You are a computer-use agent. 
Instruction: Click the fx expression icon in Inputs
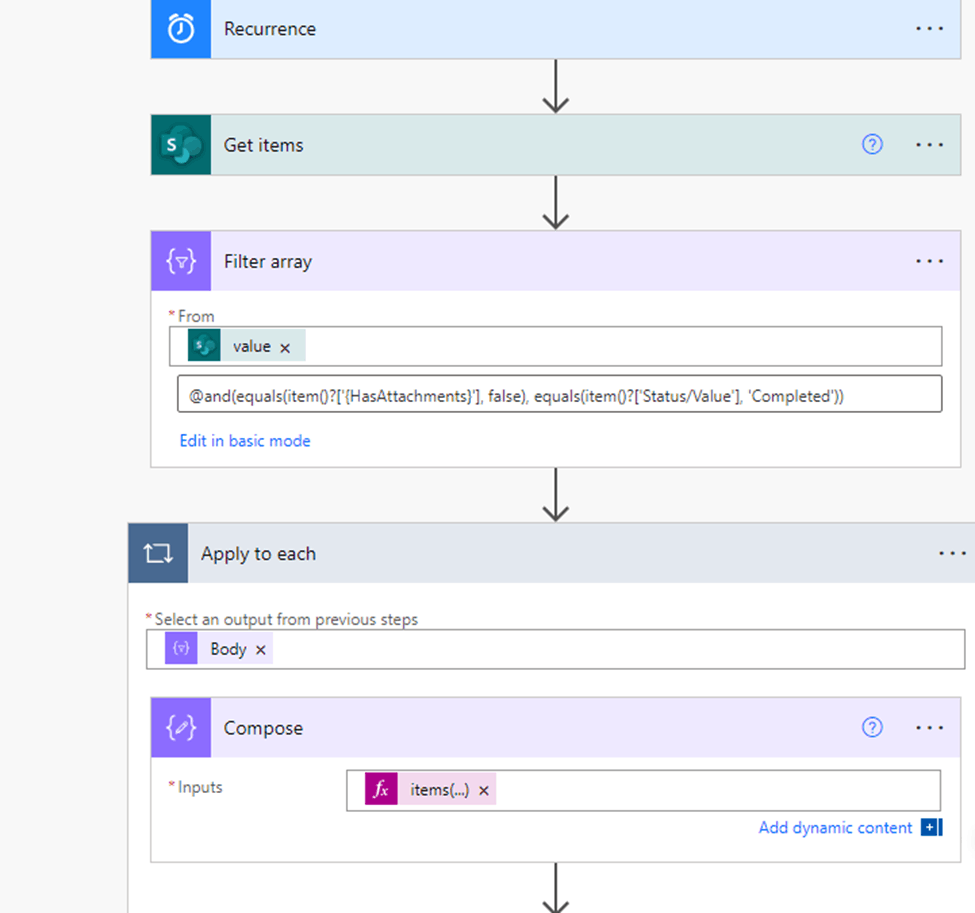(381, 789)
